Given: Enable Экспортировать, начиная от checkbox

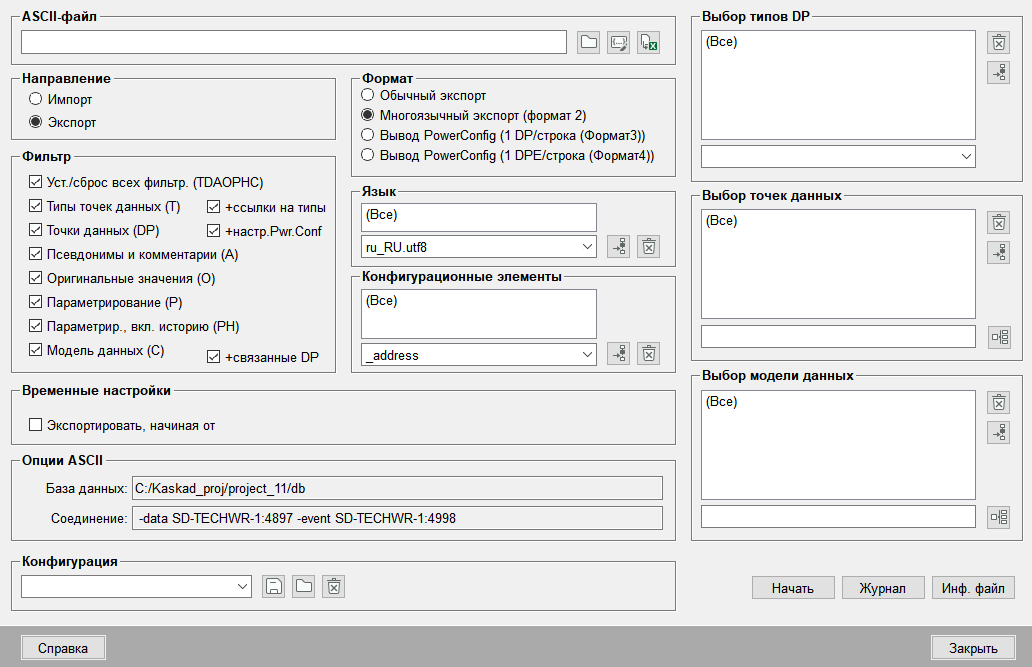Looking at the screenshot, I should tap(36, 425).
